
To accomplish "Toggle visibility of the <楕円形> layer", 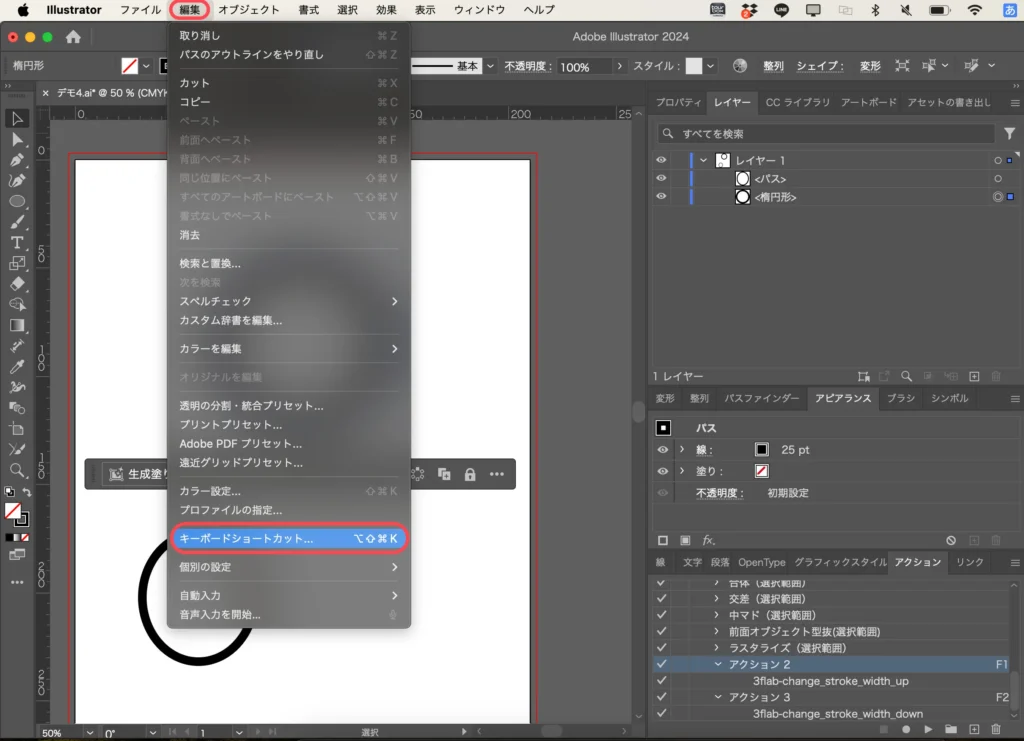I will coord(661,197).
